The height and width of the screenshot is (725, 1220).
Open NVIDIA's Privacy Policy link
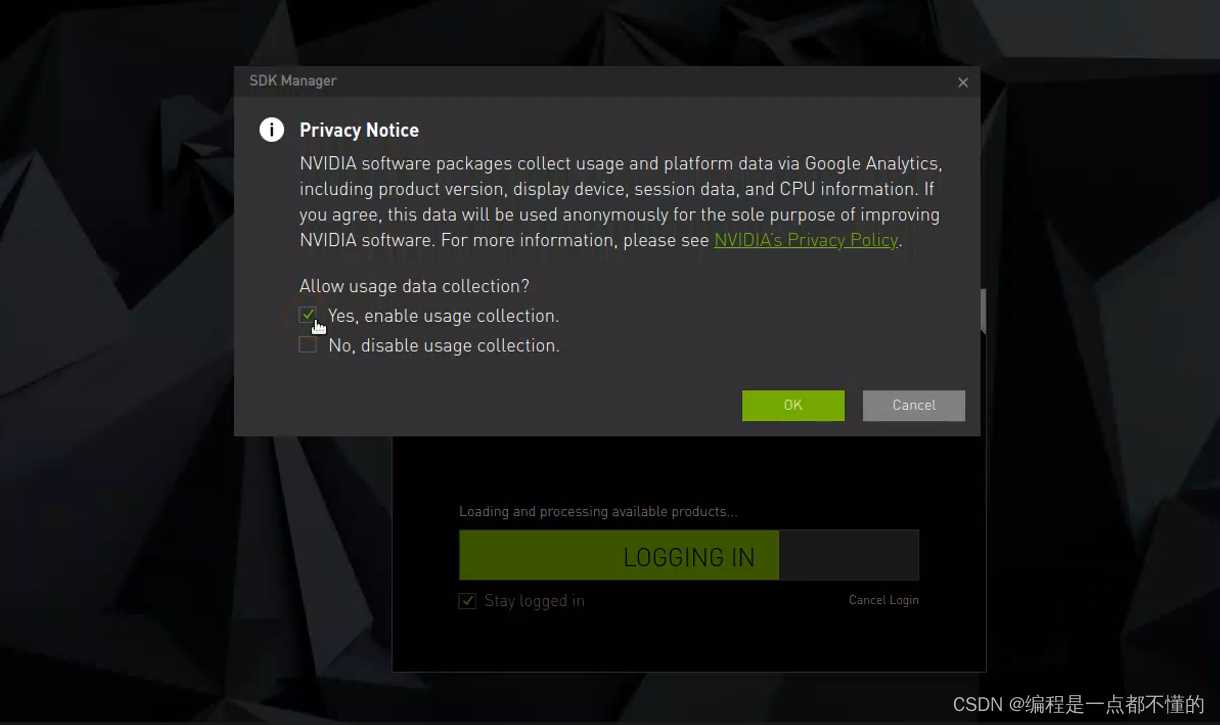pyautogui.click(x=806, y=240)
